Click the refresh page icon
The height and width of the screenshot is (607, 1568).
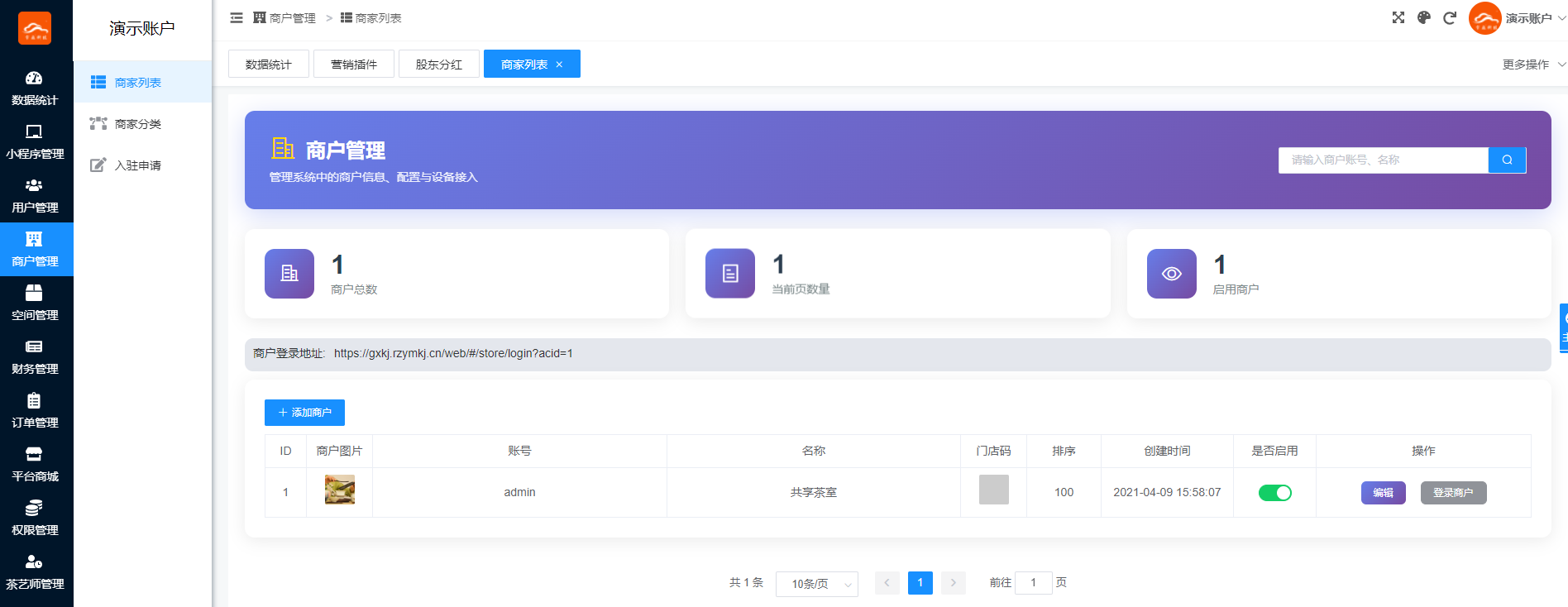1450,18
